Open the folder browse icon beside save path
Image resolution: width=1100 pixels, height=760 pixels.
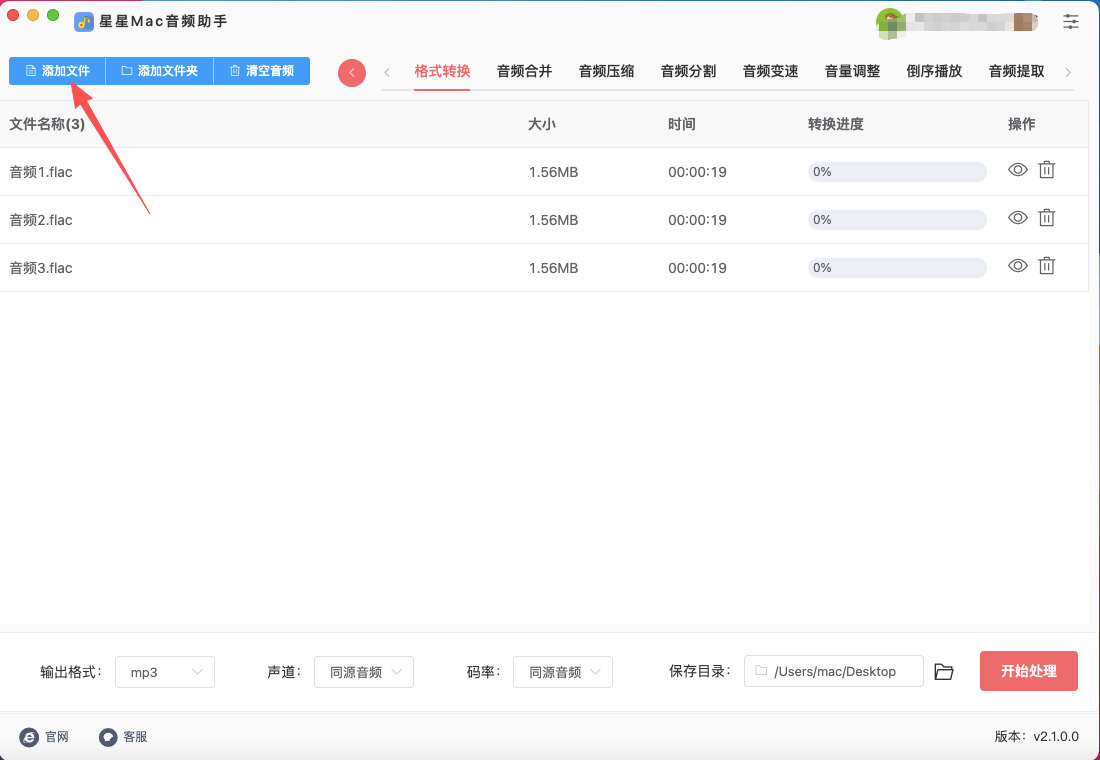[943, 672]
